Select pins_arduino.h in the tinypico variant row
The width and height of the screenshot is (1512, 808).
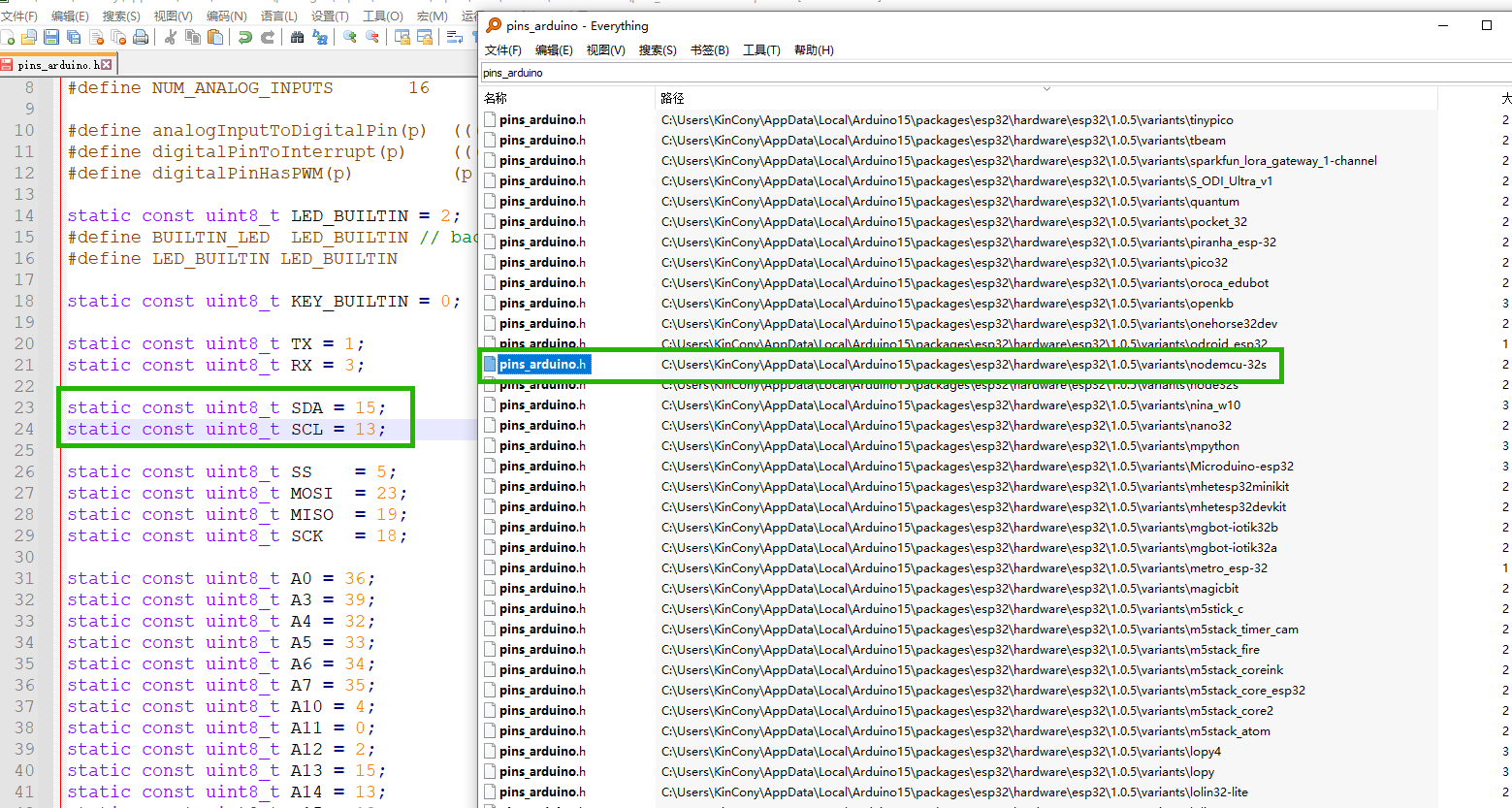(542, 120)
